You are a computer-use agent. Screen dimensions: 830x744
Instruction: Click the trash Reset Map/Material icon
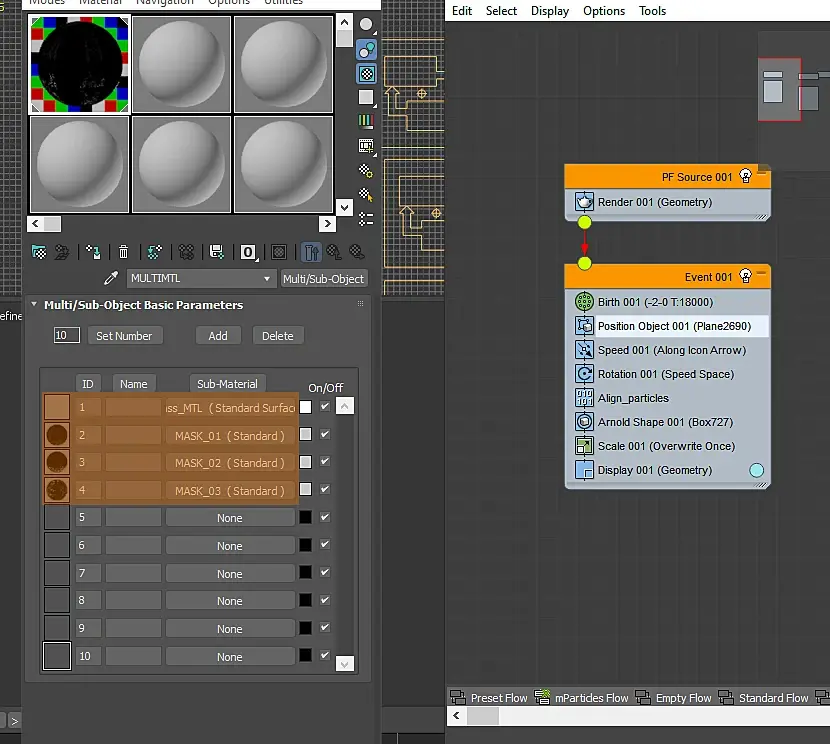click(x=123, y=252)
